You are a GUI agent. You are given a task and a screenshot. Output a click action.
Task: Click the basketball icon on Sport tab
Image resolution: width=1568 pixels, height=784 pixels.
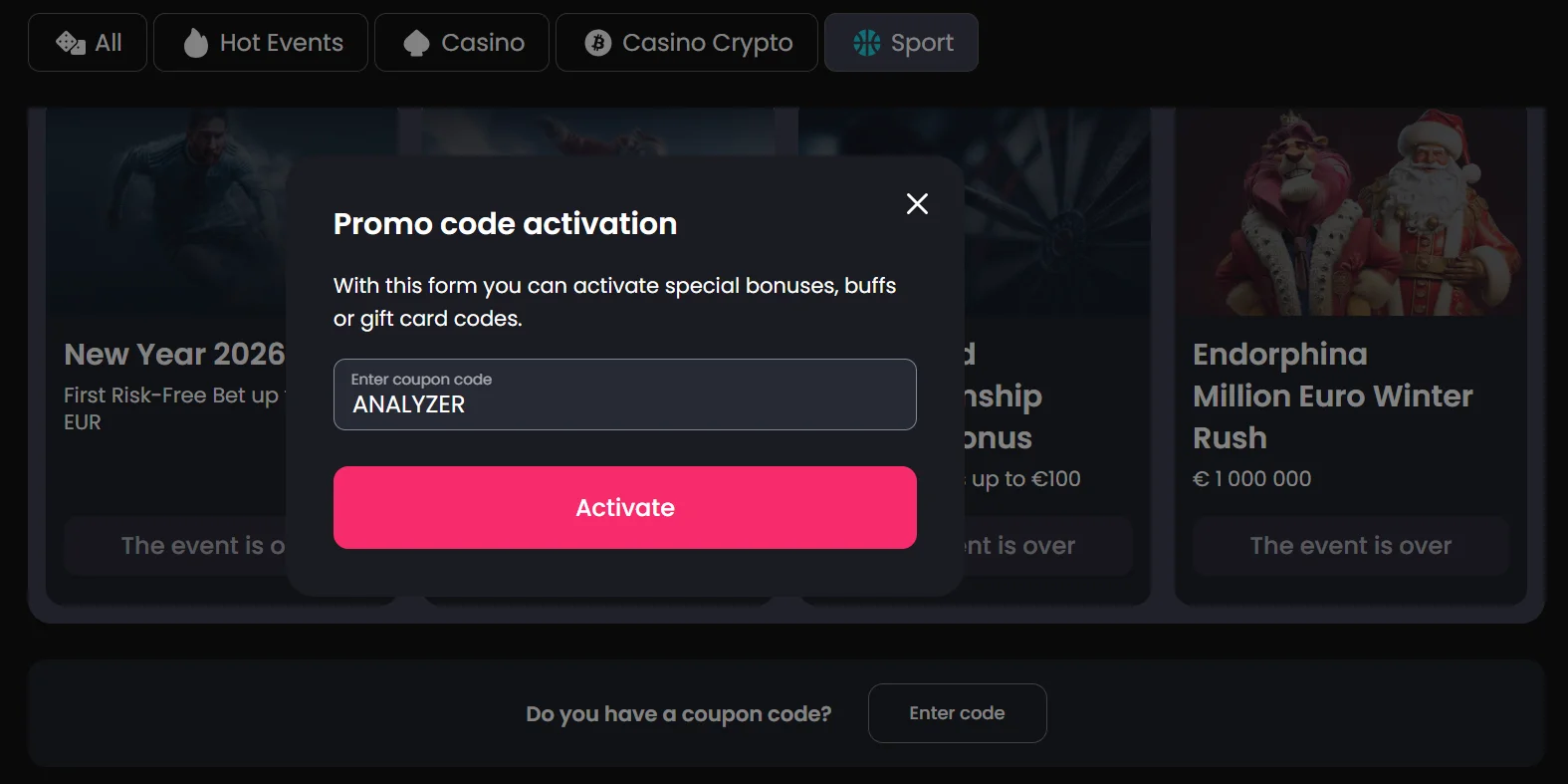[867, 43]
